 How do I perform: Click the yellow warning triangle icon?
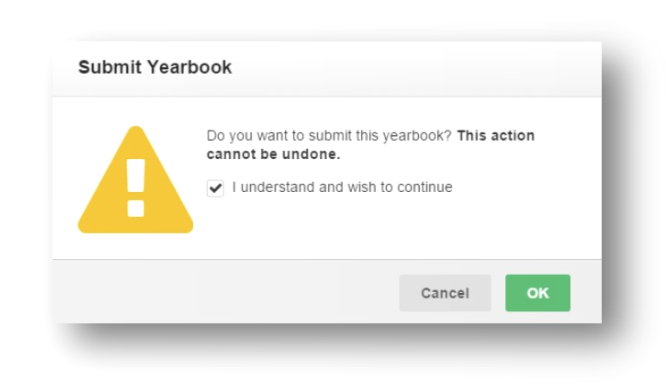pos(135,180)
